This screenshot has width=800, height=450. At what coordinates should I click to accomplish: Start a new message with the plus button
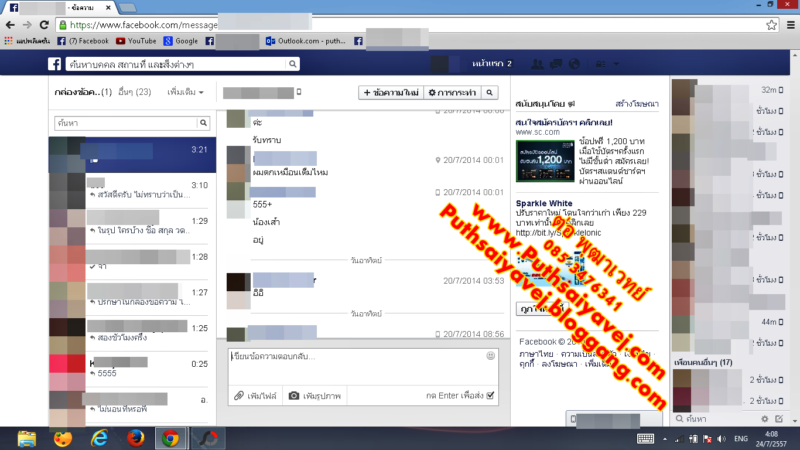pyautogui.click(x=391, y=92)
